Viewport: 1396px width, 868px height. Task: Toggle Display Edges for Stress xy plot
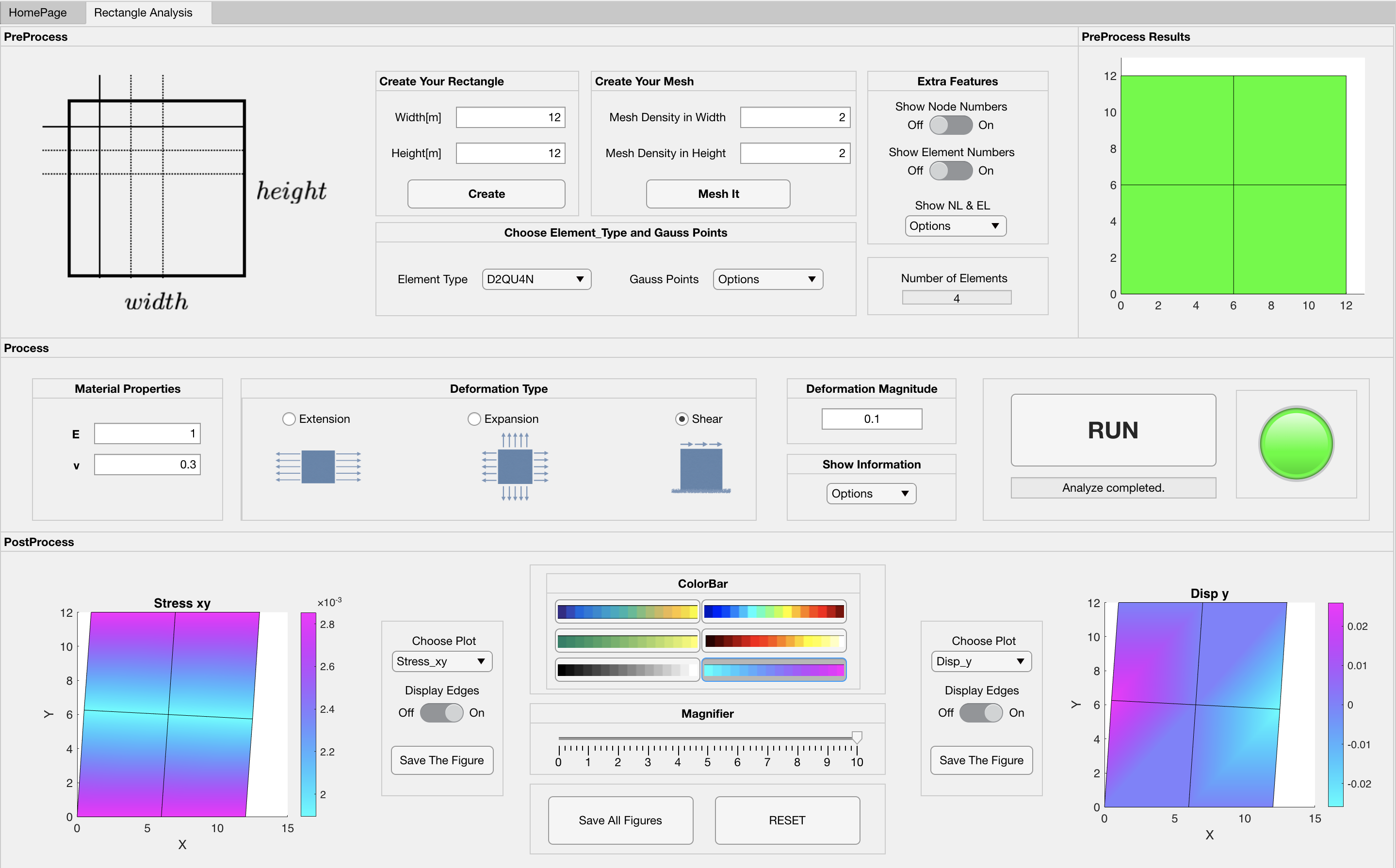[441, 712]
